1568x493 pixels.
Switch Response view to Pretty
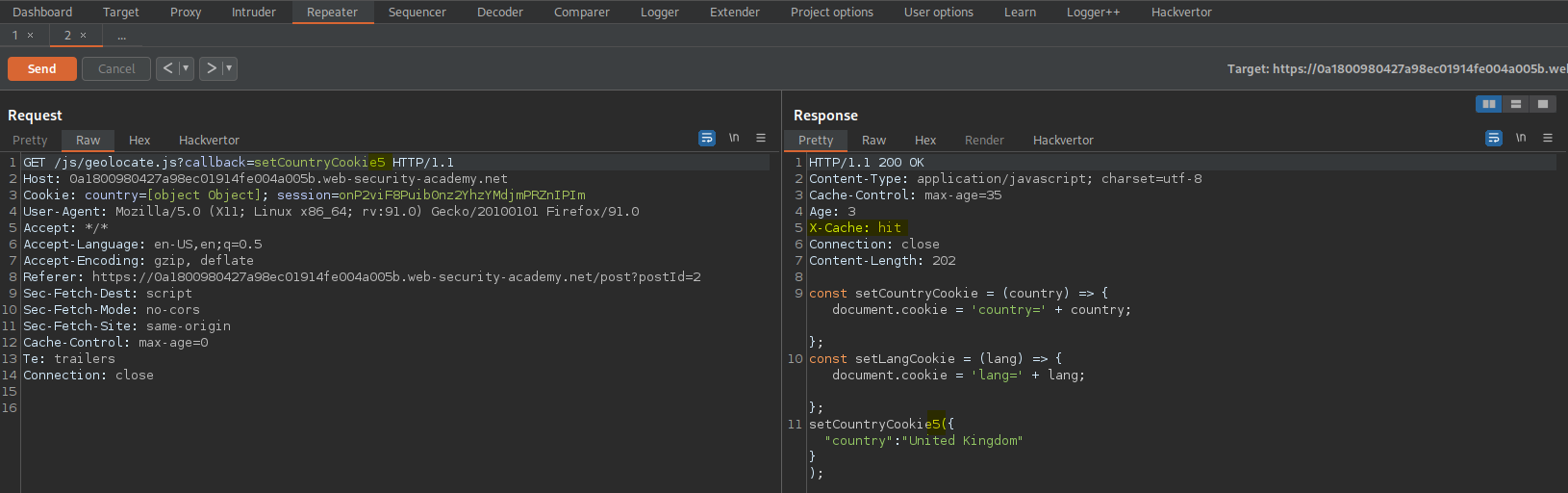816,140
